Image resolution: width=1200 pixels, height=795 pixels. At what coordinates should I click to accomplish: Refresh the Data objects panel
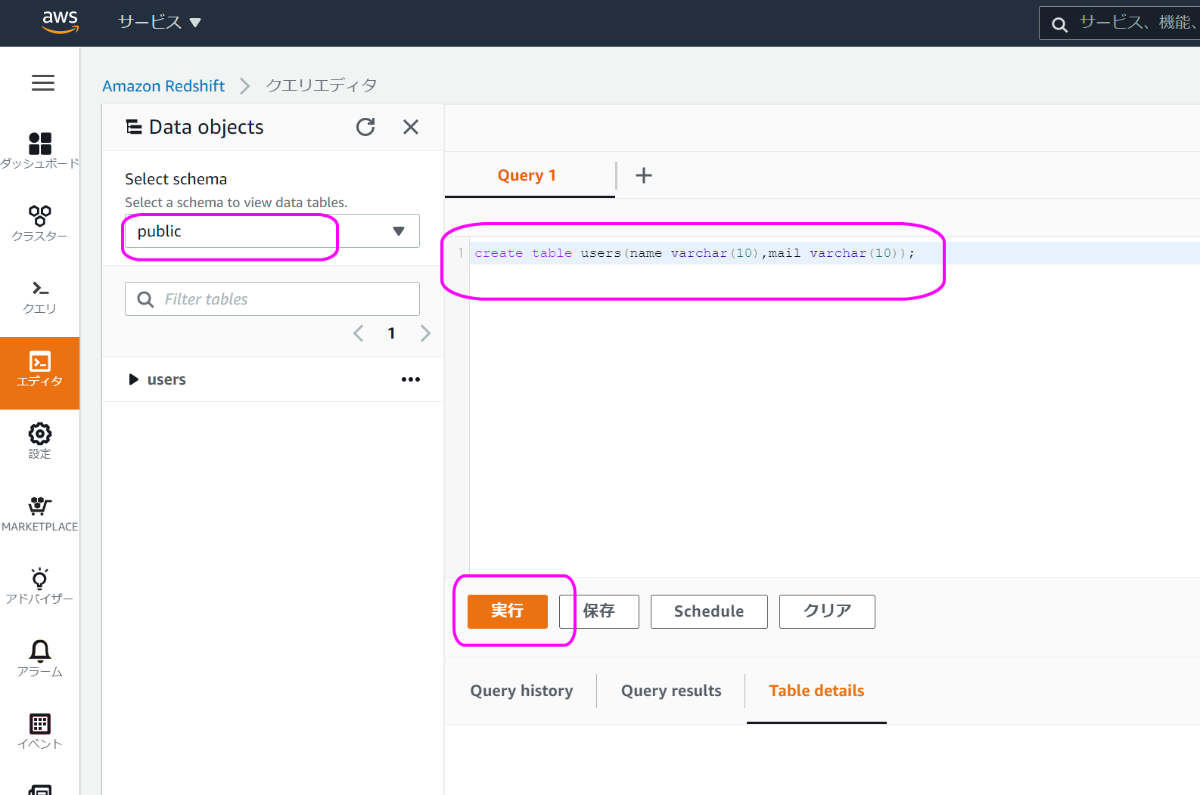(366, 127)
